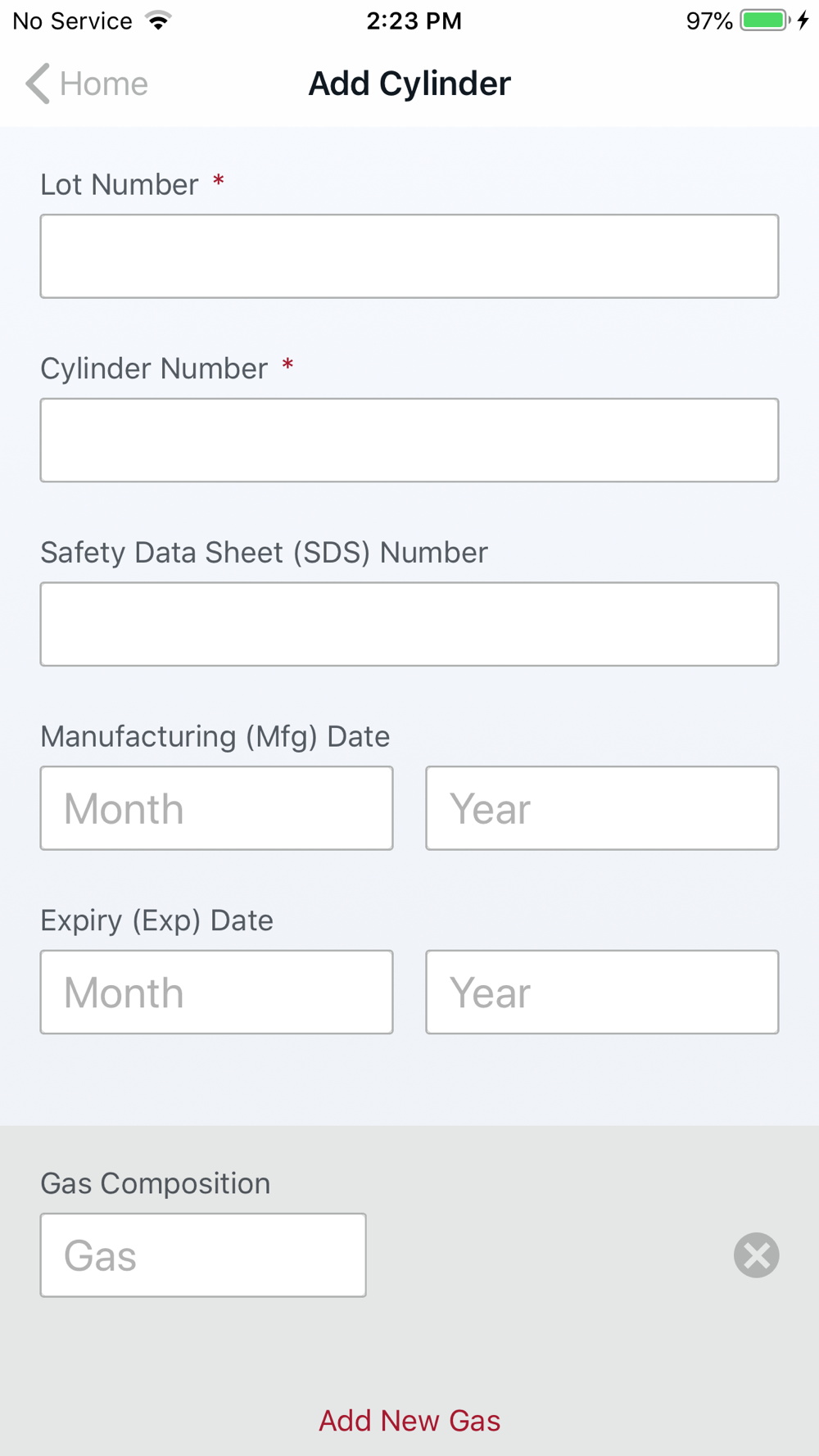Viewport: 819px width, 1456px height.
Task: Tap the Gas Composition heading
Action: [x=156, y=1183]
